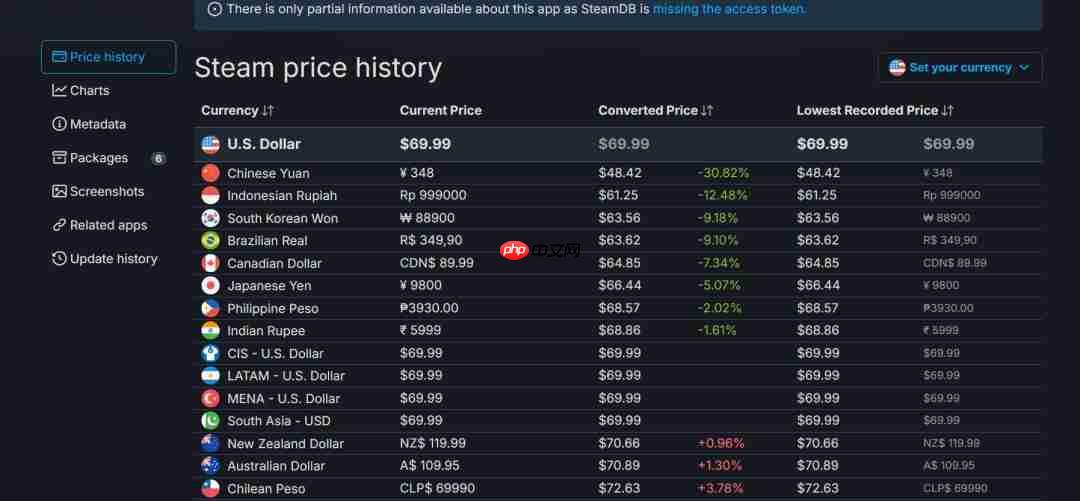
Task: Sort the table by Currency column
Action: pyautogui.click(x=237, y=110)
